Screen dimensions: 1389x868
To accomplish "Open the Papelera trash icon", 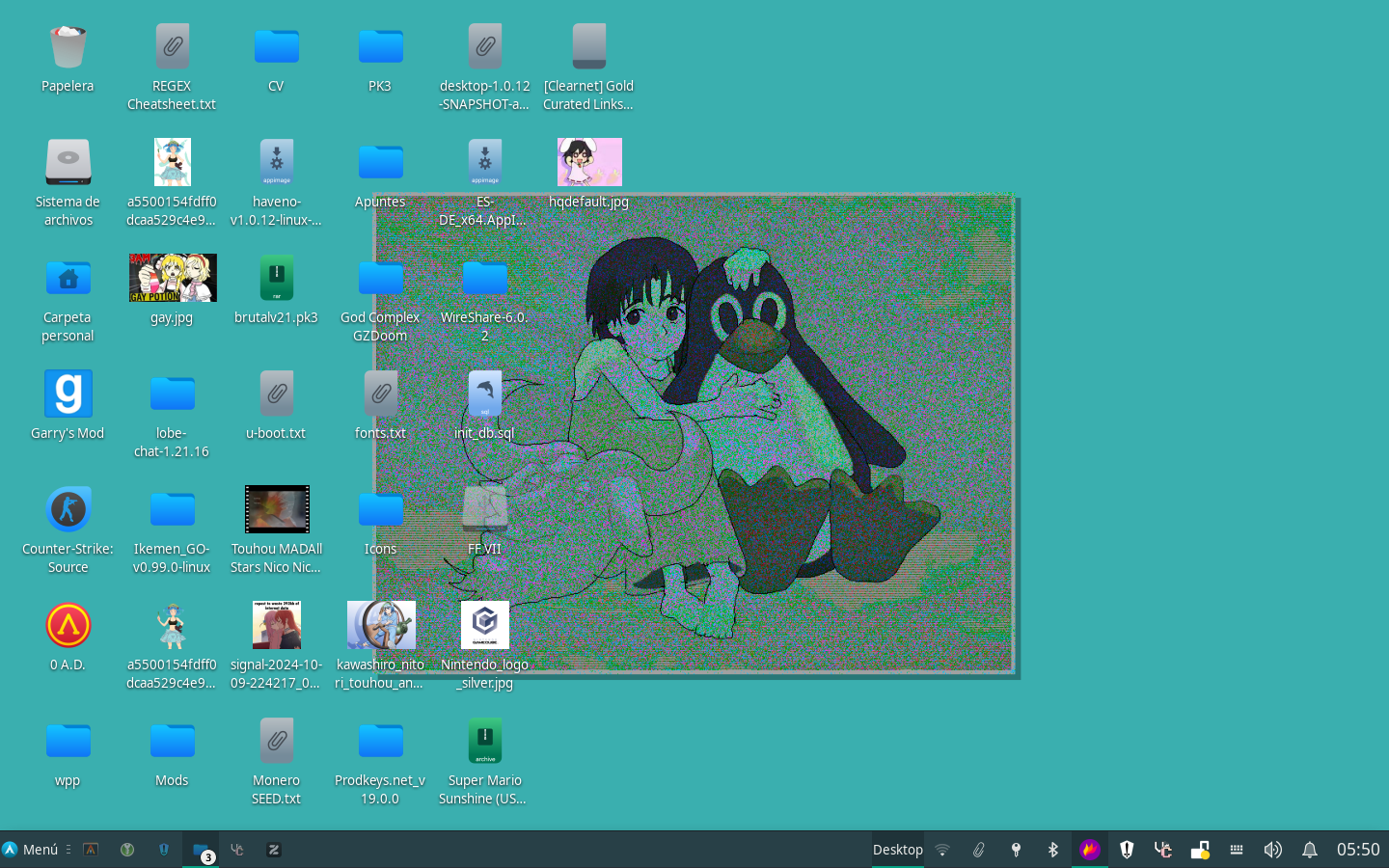I will [x=68, y=46].
